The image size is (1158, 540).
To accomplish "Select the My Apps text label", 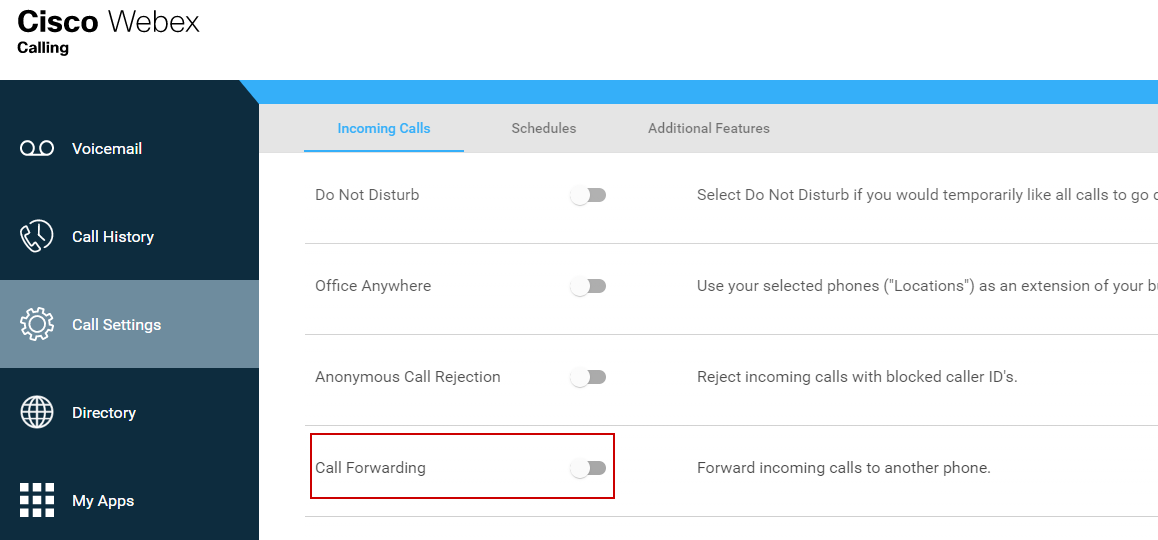I will click(x=103, y=501).
